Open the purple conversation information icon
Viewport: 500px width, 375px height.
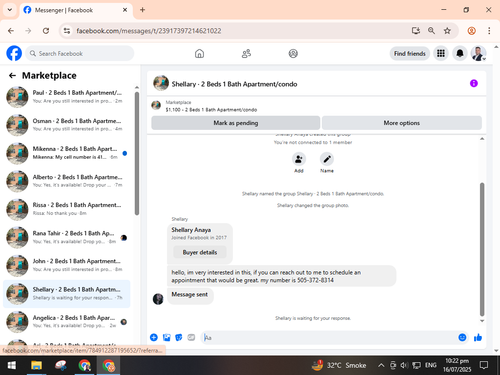pos(474,83)
